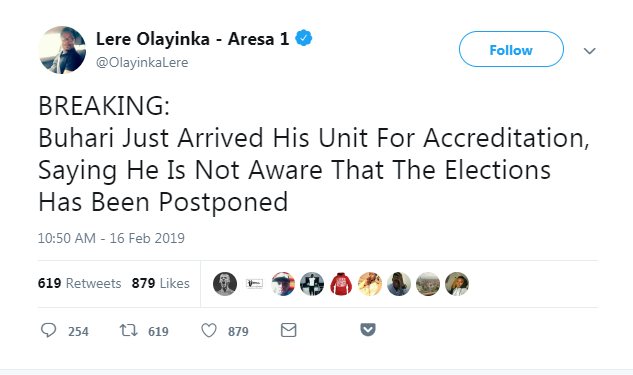Open the first liker's grayscale avatar
633x375 pixels.
tap(225, 284)
